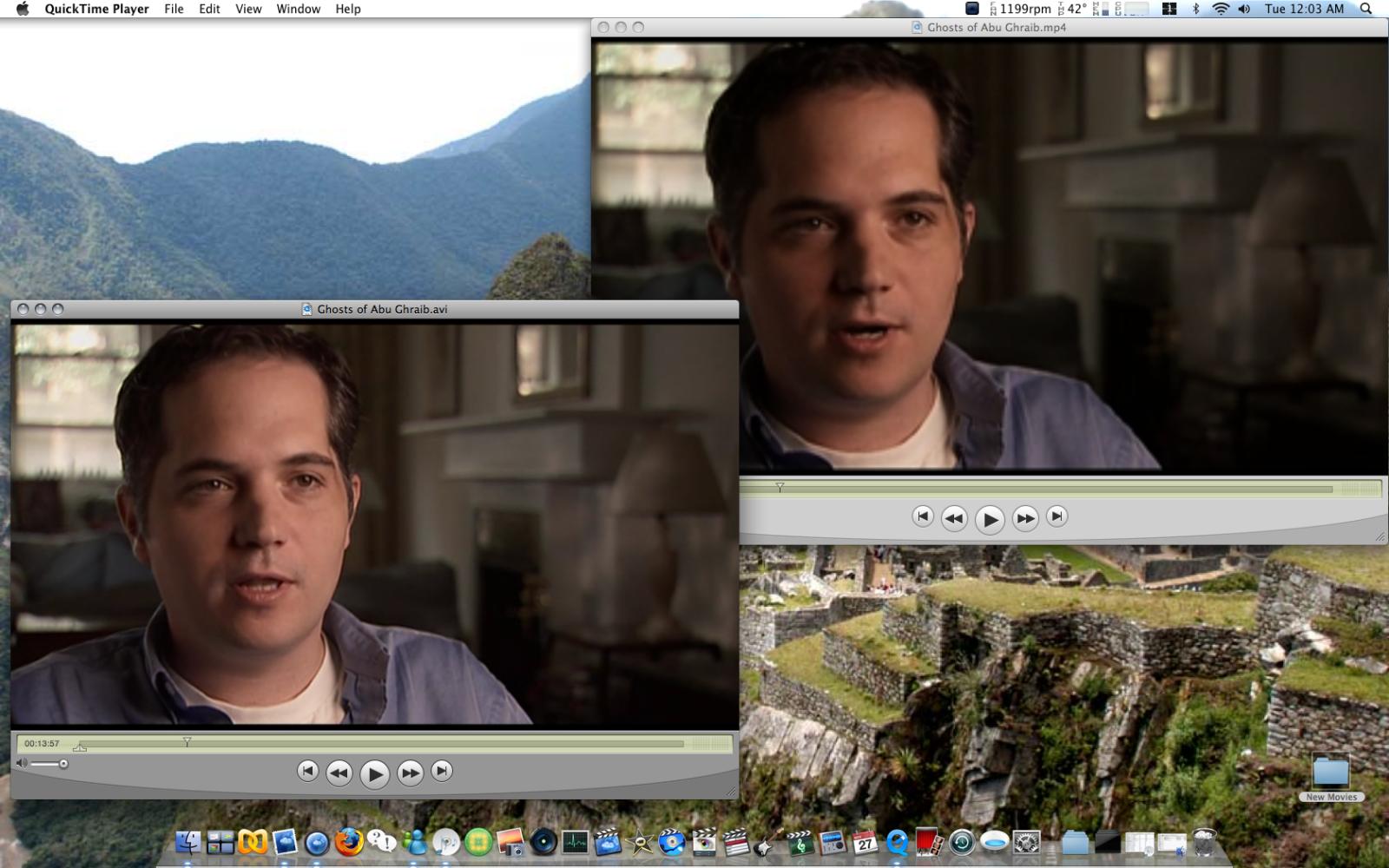Open the Wi-Fi status menu
The height and width of the screenshot is (868, 1389).
pyautogui.click(x=1221, y=9)
